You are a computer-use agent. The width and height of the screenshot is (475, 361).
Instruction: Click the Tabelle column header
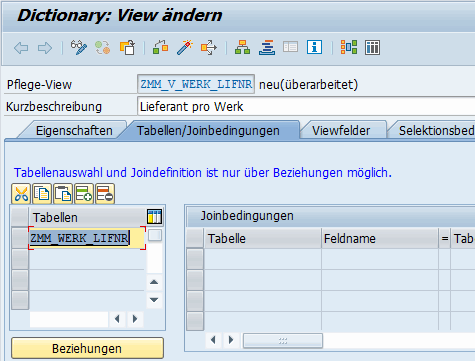pyautogui.click(x=263, y=239)
